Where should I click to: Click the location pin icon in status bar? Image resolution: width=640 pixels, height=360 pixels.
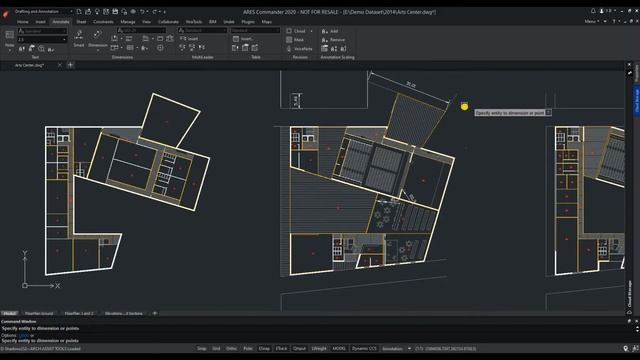pyautogui.click(x=626, y=349)
